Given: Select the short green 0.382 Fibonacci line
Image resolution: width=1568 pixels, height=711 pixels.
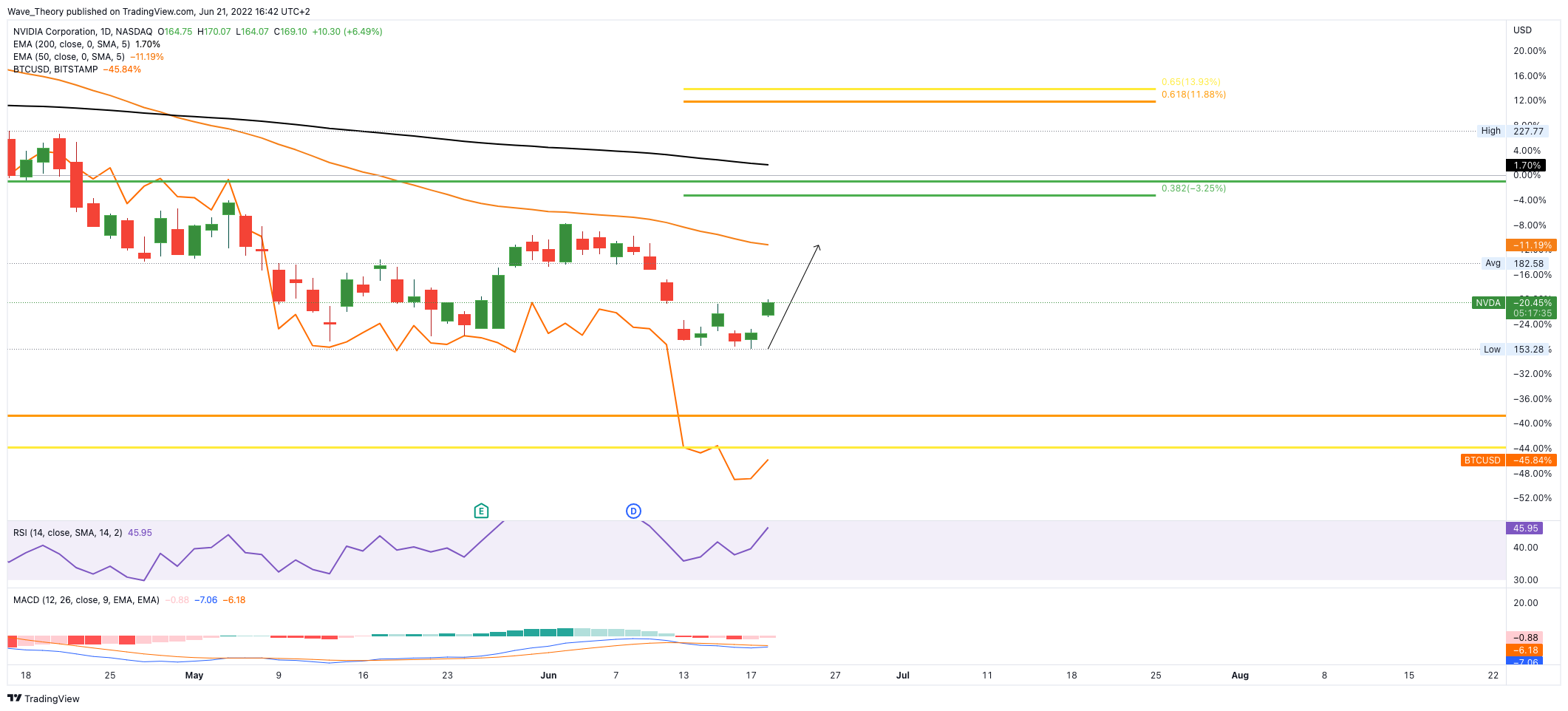Looking at the screenshot, I should [919, 195].
